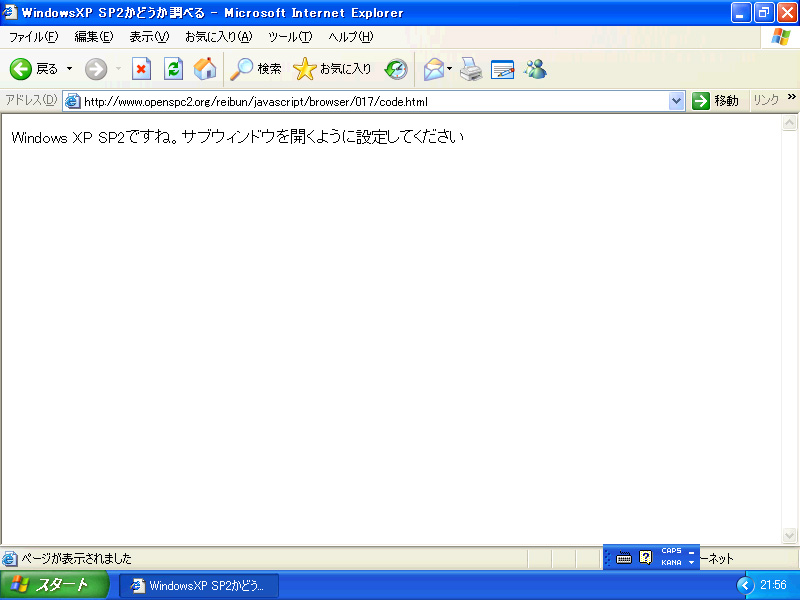Viewport: 800px width, 600px height.
Task: Click the address bar URL field
Action: pyautogui.click(x=375, y=101)
